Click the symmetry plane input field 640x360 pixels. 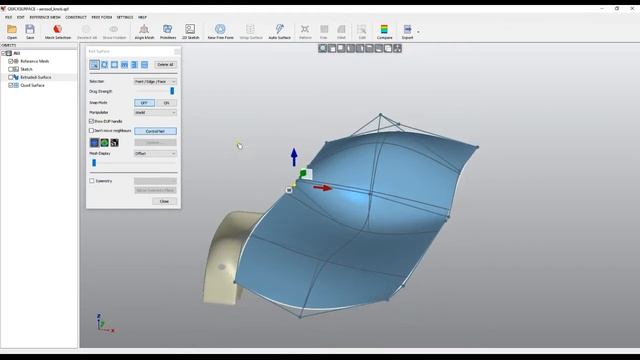click(155, 181)
